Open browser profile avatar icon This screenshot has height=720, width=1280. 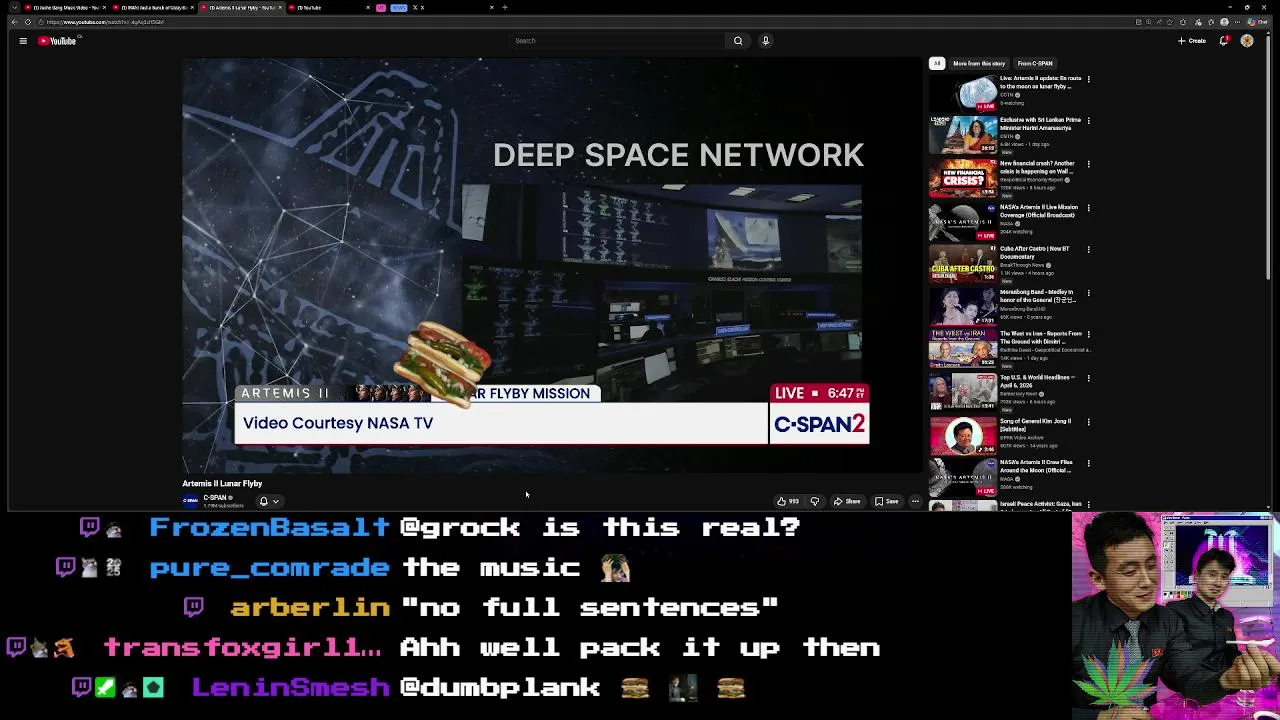pyautogui.click(x=1224, y=22)
